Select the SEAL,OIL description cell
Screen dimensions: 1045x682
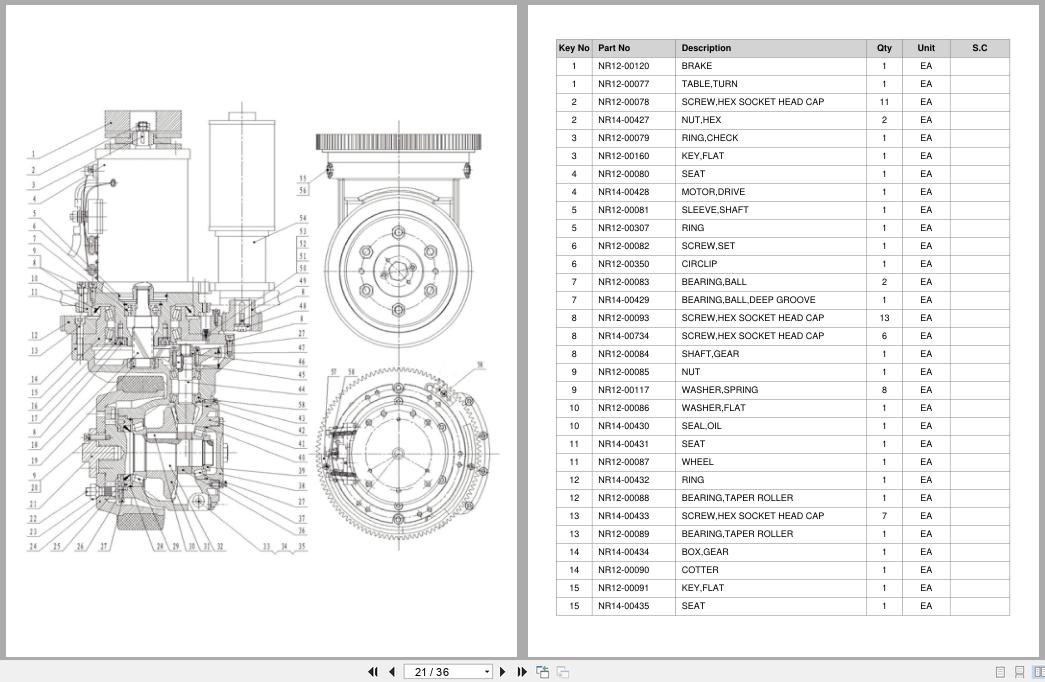pyautogui.click(x=770, y=426)
